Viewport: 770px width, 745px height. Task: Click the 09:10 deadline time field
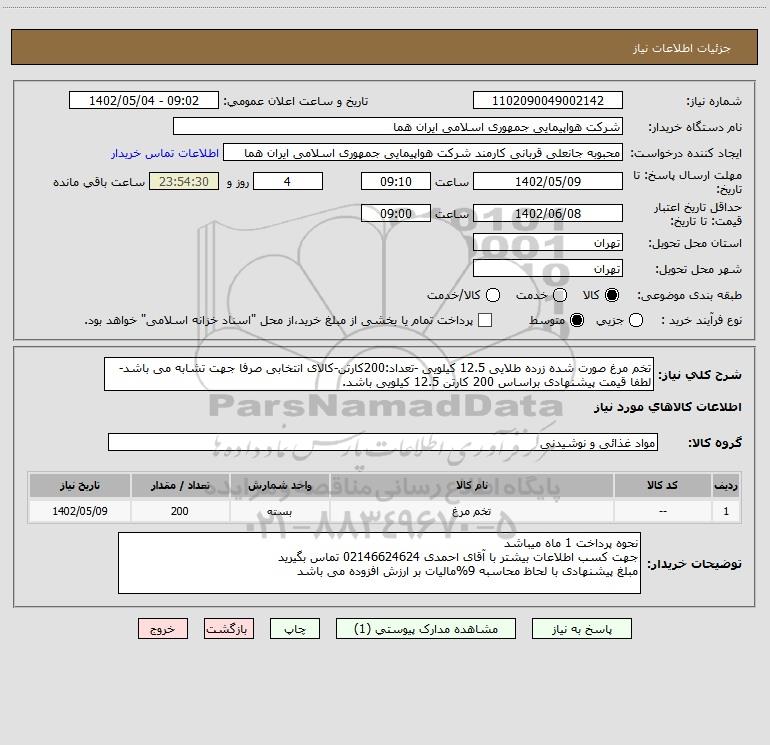click(396, 182)
